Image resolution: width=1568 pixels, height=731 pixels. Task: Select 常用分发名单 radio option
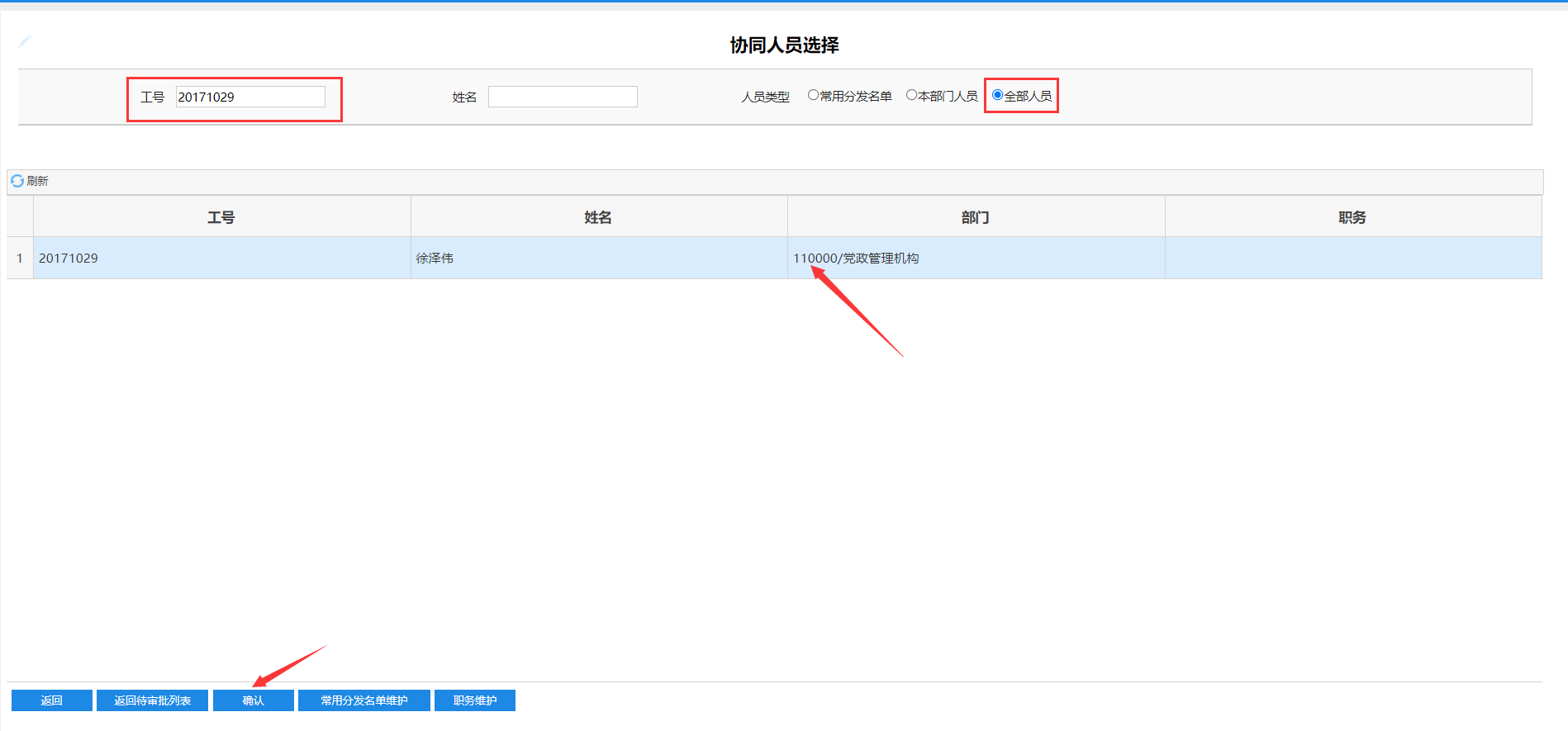coord(813,95)
